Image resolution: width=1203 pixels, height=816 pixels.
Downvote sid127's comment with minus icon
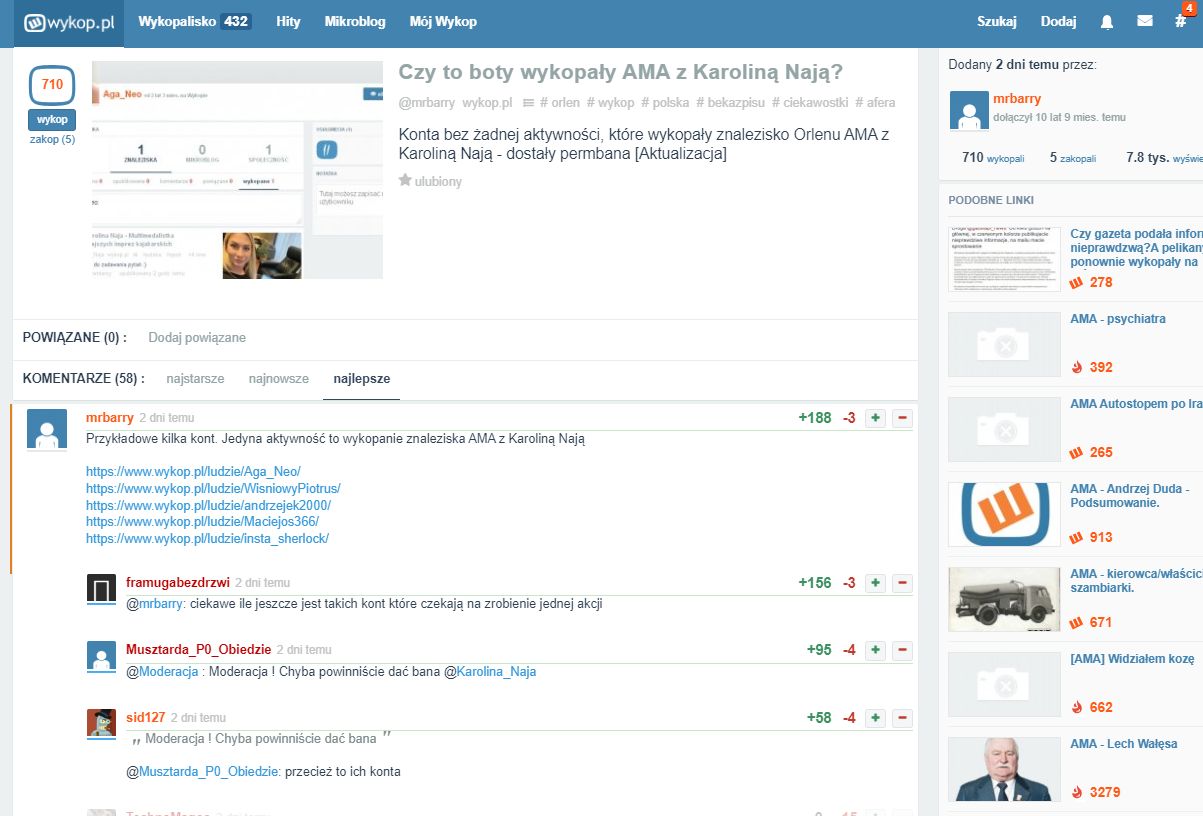pyautogui.click(x=902, y=718)
